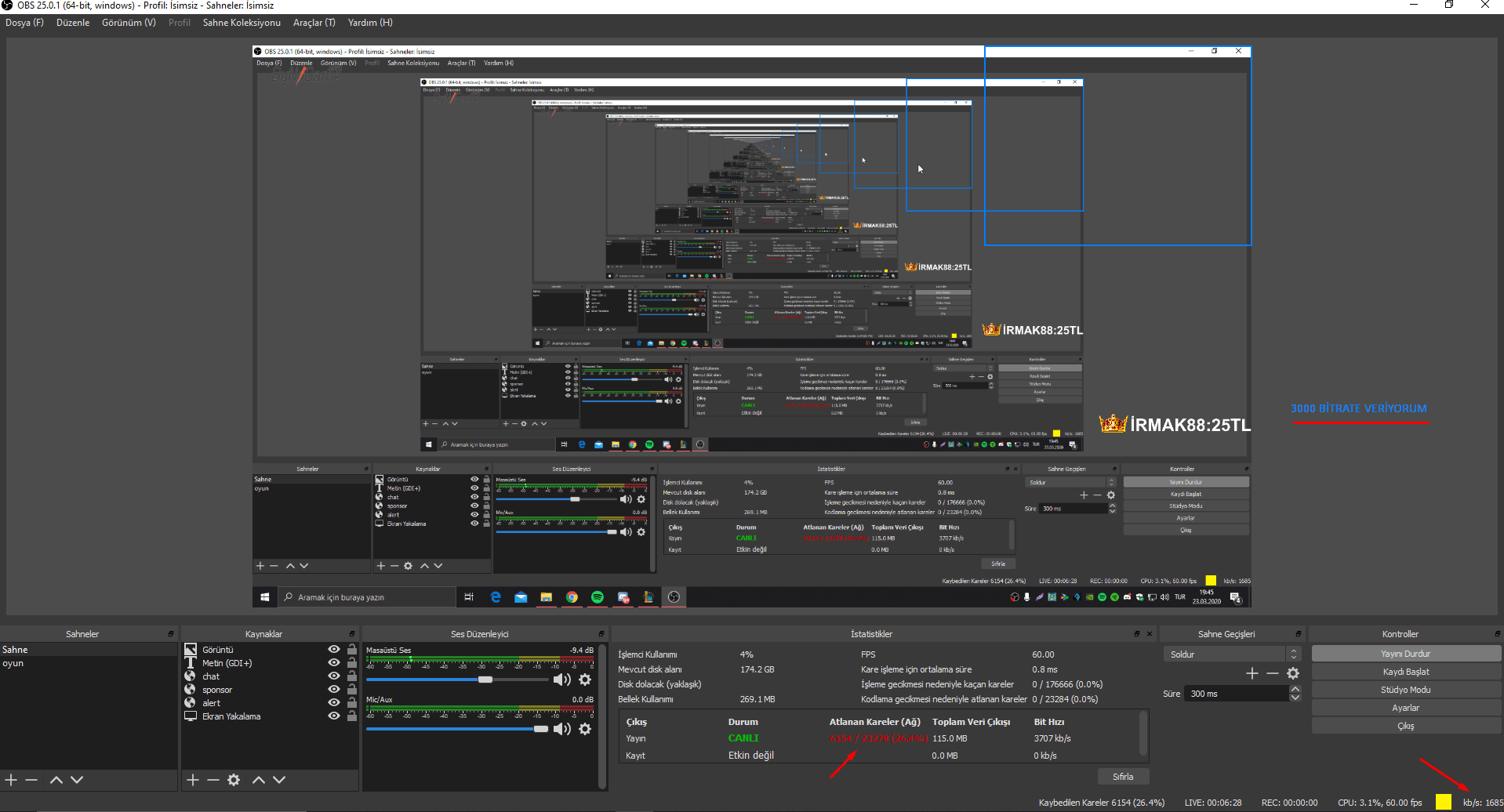This screenshot has width=1504, height=812.
Task: Close the İstatistikler dock
Action: tap(1150, 634)
